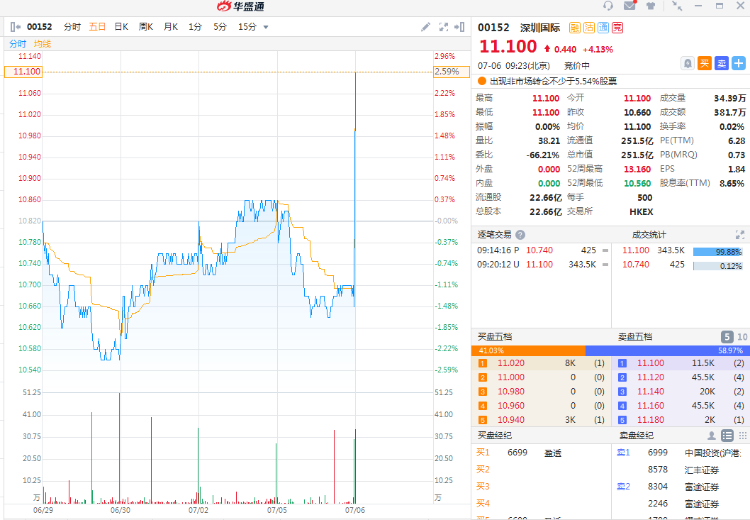Show broker person view icon
Viewport: 750px width, 520px height.
[712, 435]
